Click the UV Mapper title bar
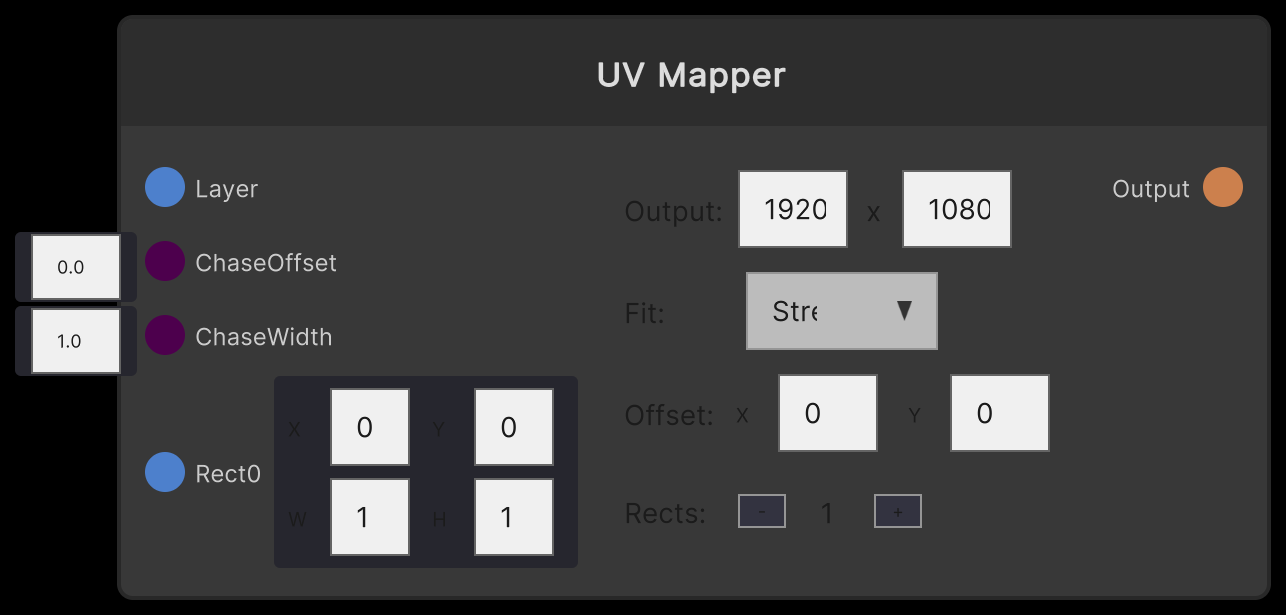Screen dimensions: 1286x615 coord(691,74)
